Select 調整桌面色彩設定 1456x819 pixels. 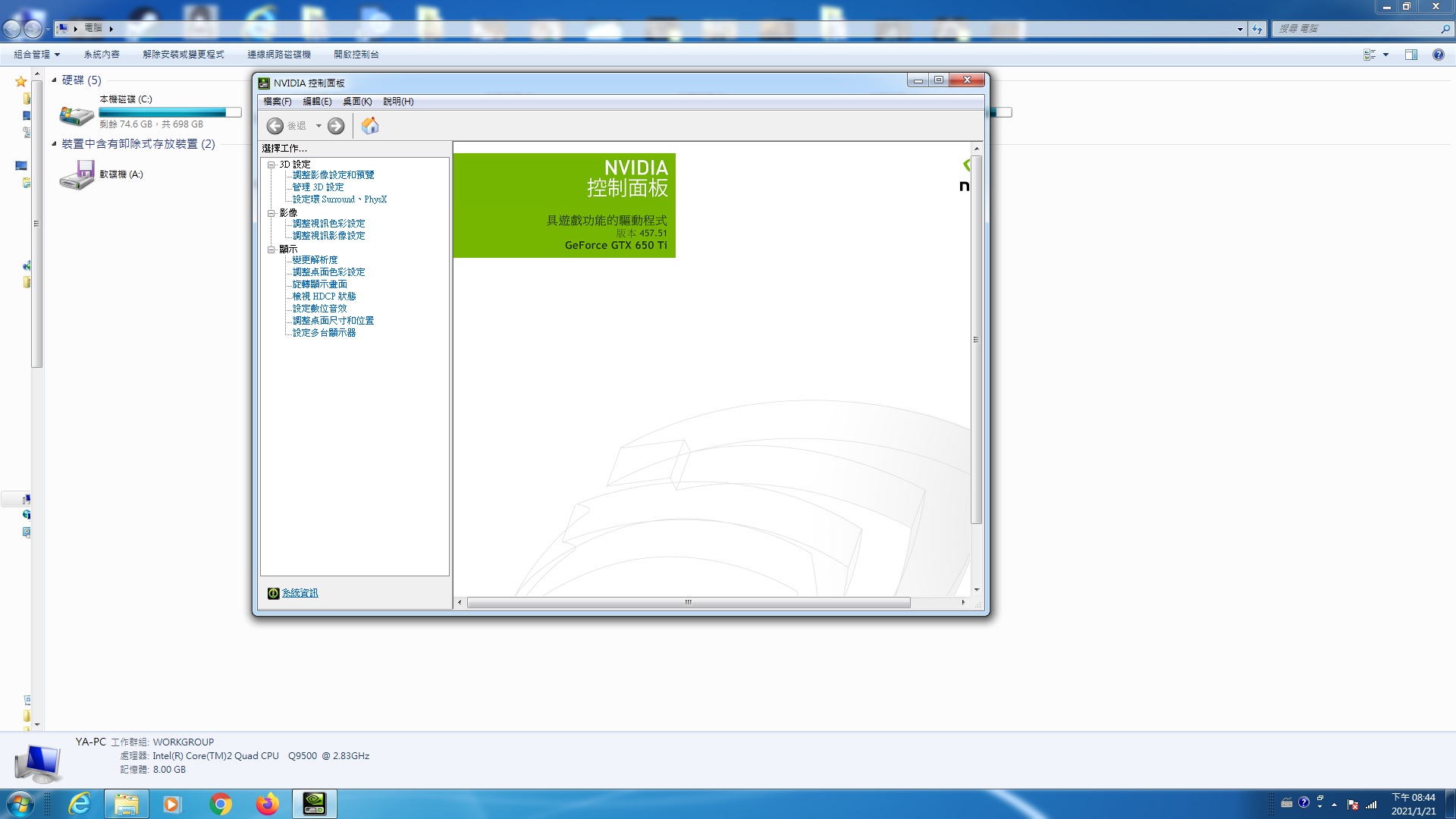[x=329, y=272]
